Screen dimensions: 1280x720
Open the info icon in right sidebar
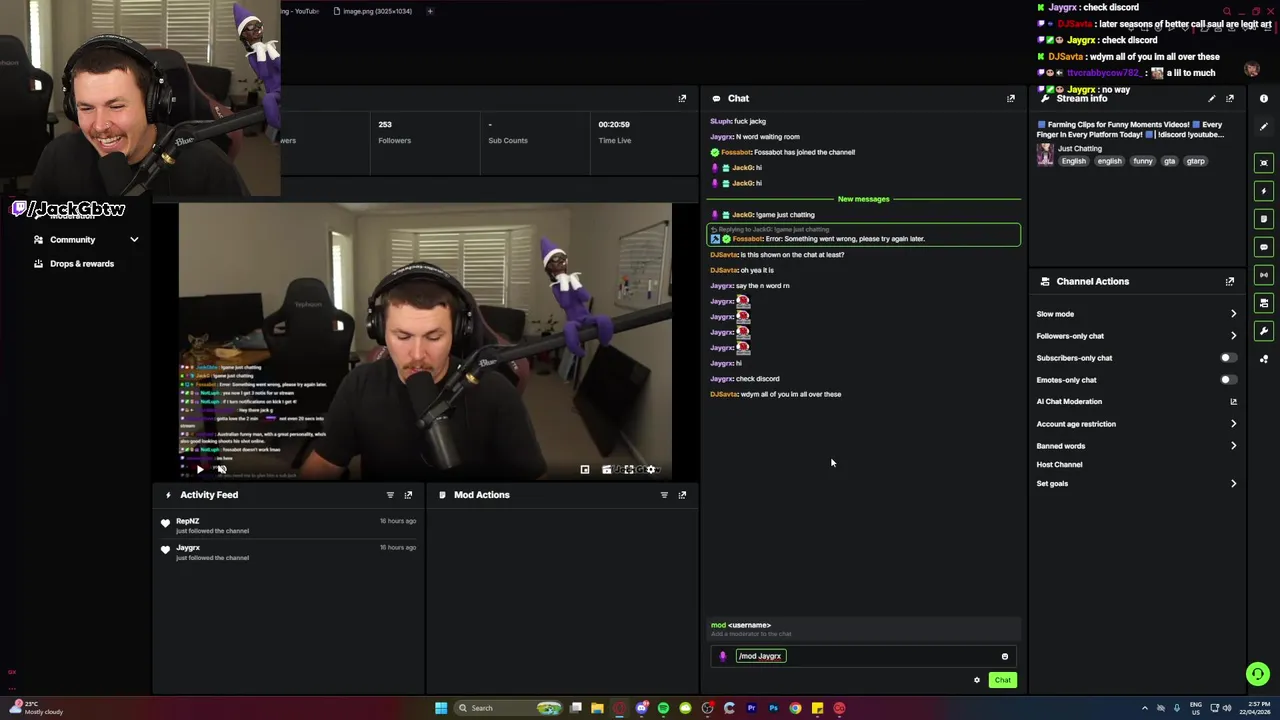point(1264,98)
